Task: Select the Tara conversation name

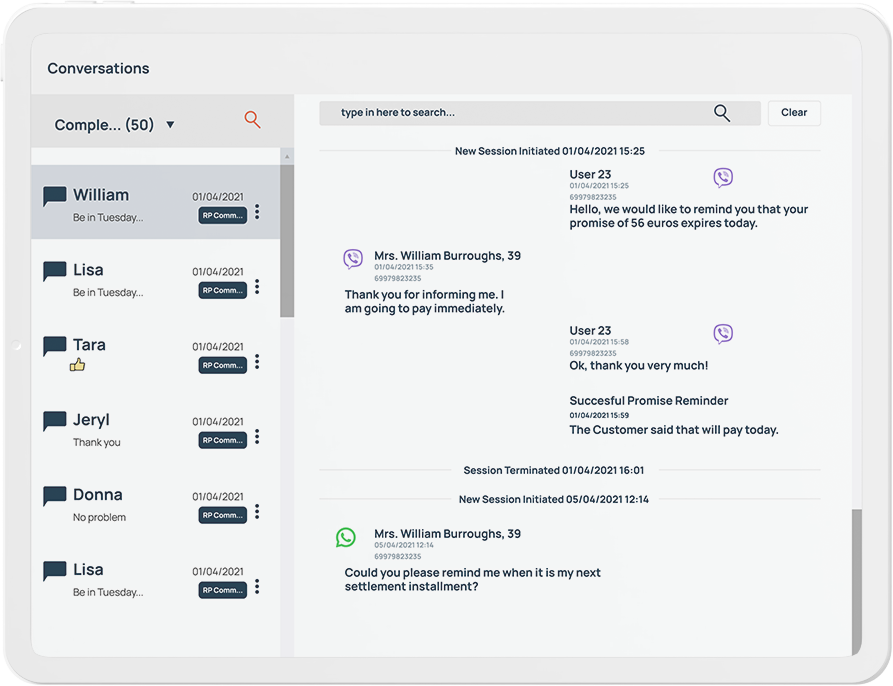Action: [x=89, y=344]
